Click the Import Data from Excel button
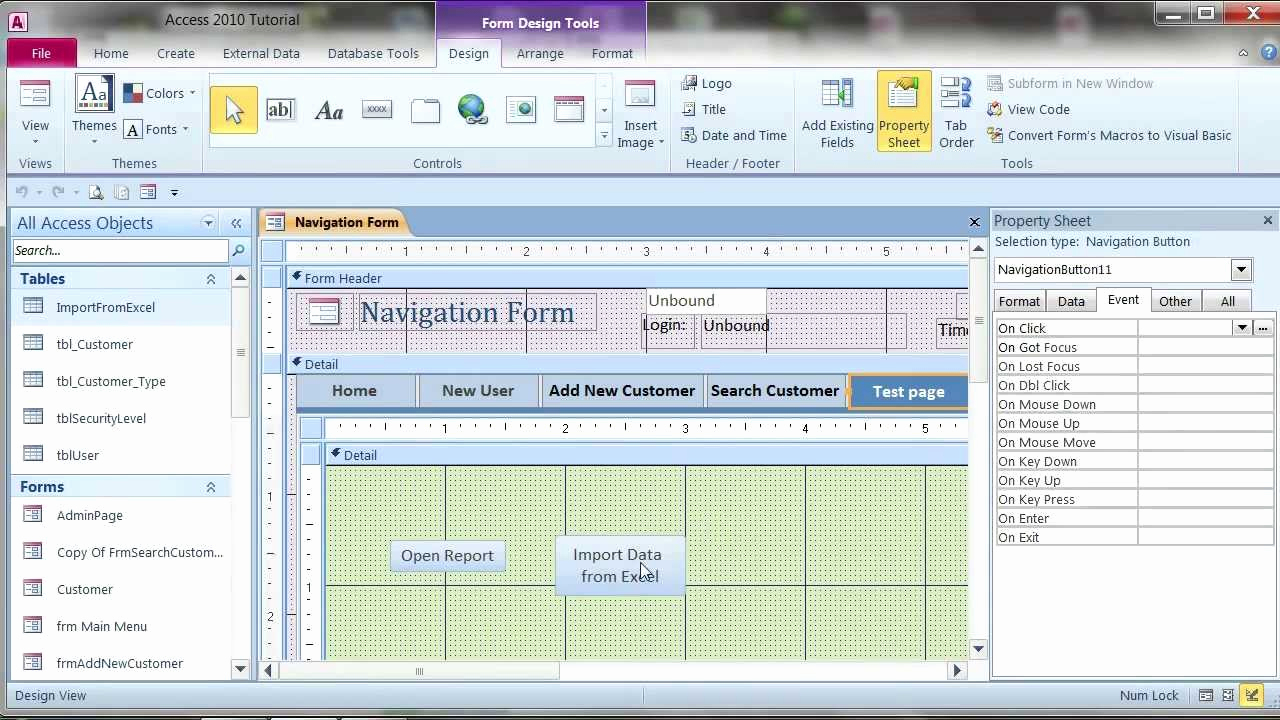The width and height of the screenshot is (1280, 720). click(617, 565)
